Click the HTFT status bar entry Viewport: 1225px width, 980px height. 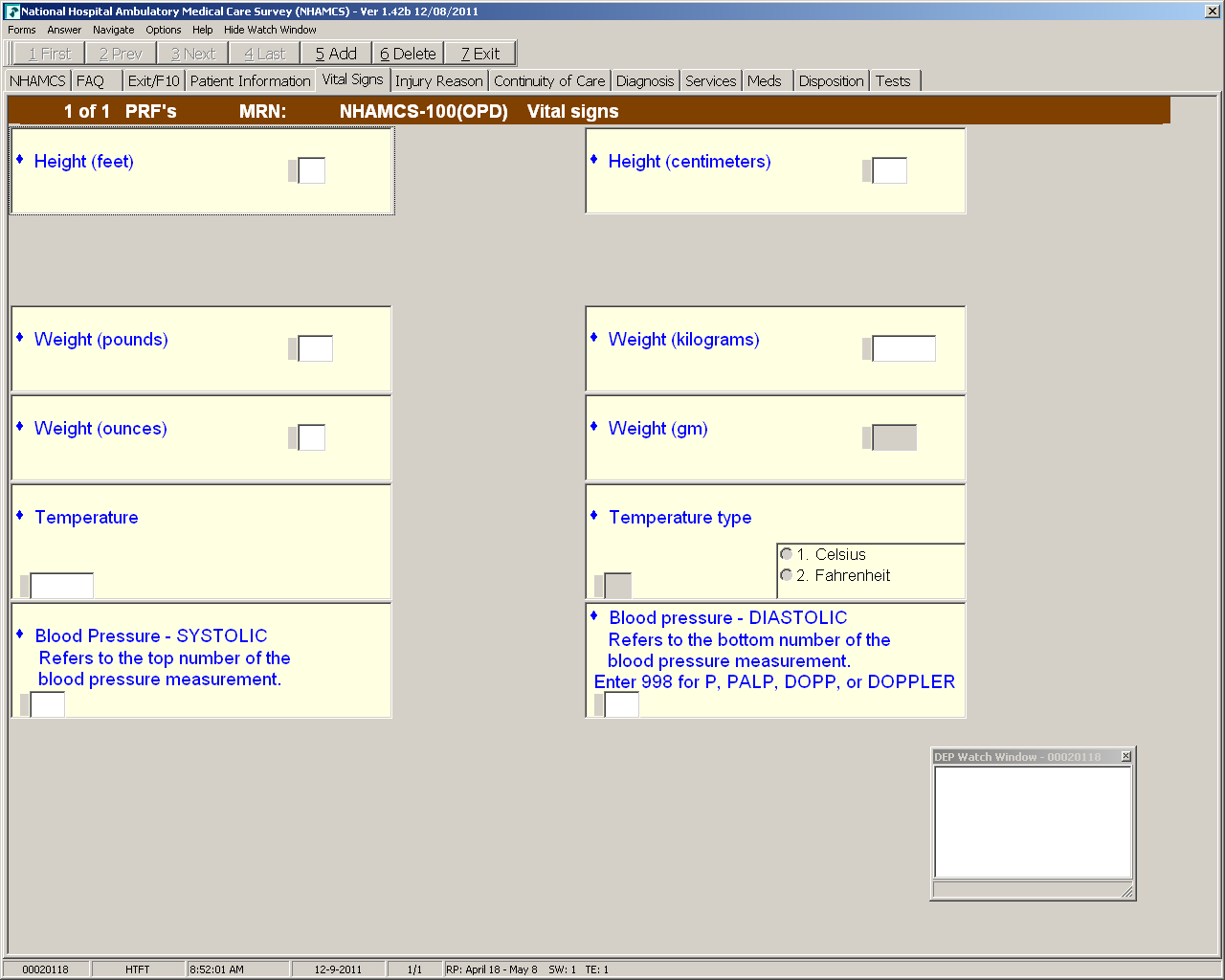[x=138, y=969]
